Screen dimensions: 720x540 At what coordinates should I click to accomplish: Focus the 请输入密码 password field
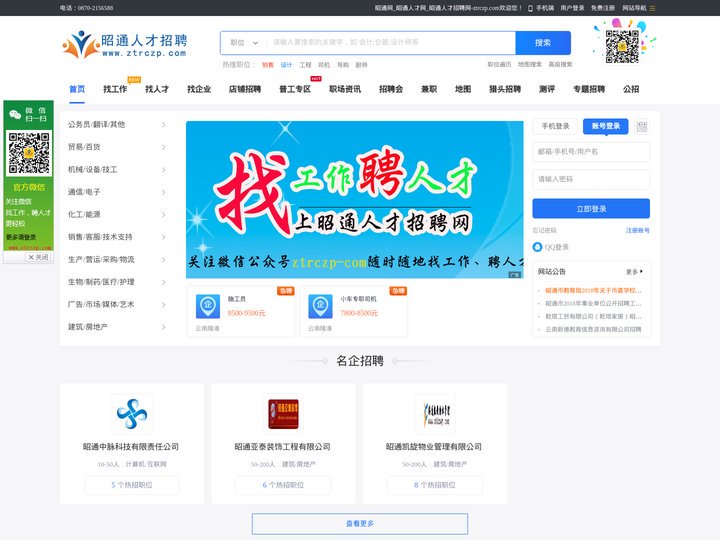[x=591, y=180]
